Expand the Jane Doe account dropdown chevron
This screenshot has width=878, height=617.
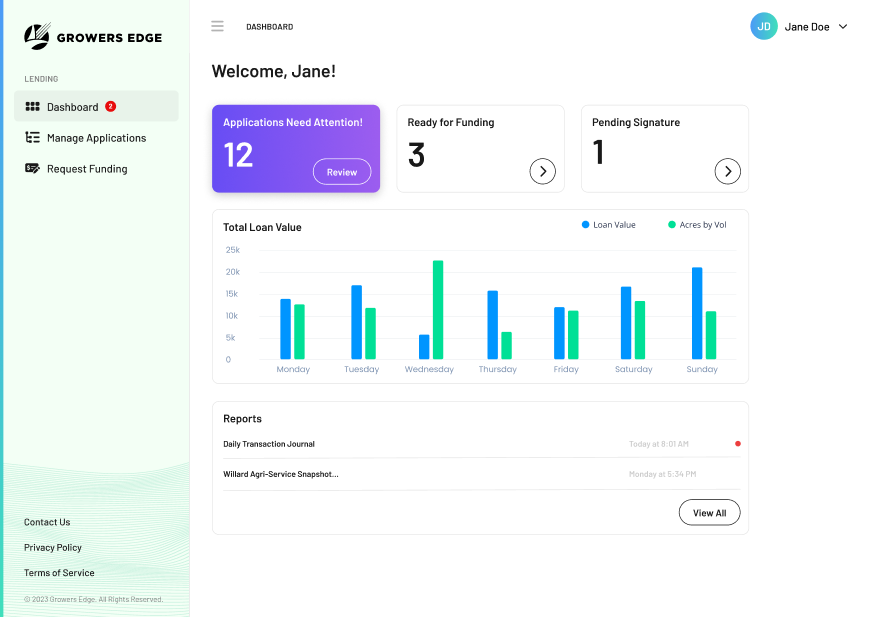pos(843,26)
